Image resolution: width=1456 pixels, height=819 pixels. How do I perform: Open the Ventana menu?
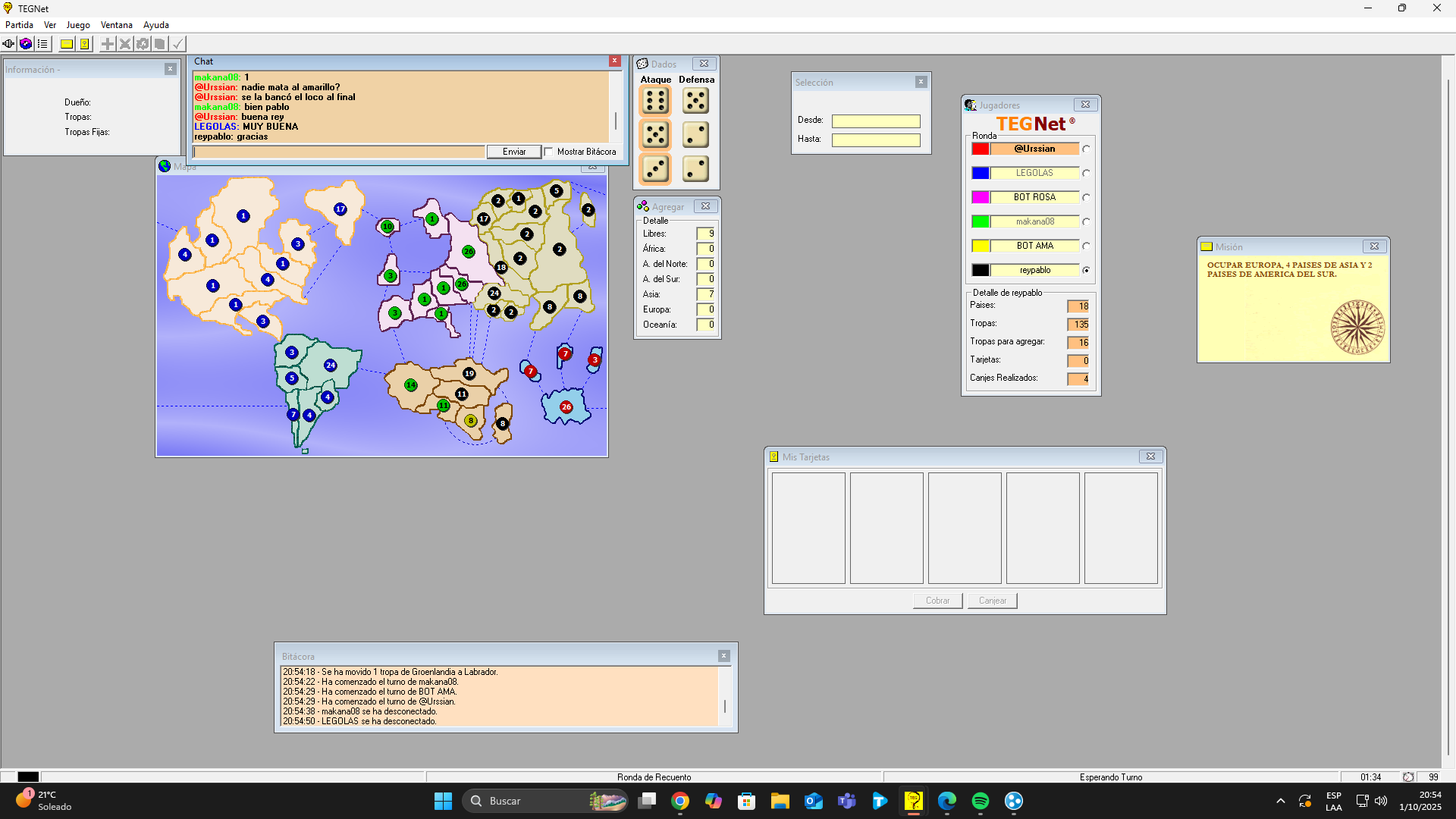(116, 25)
